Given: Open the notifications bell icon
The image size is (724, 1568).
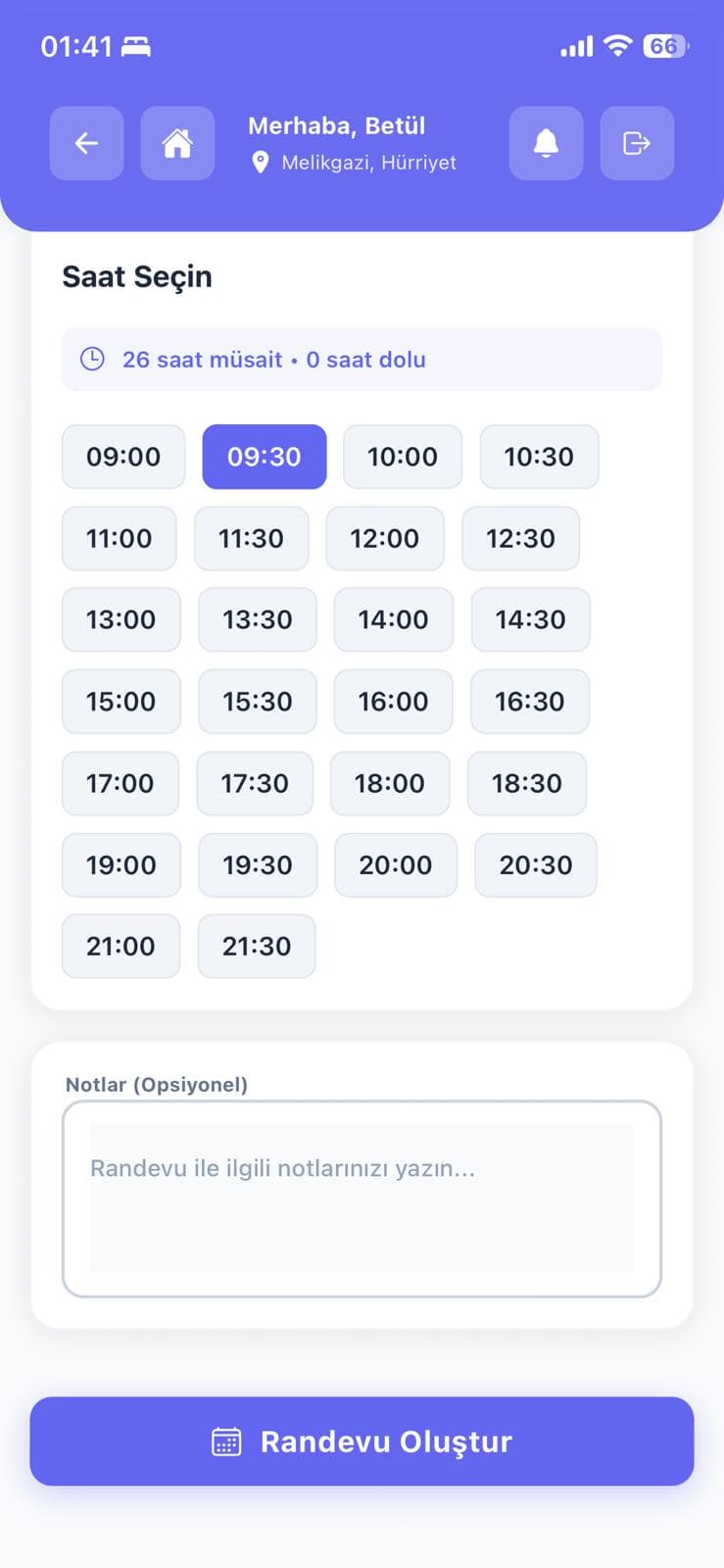Looking at the screenshot, I should click(x=546, y=143).
